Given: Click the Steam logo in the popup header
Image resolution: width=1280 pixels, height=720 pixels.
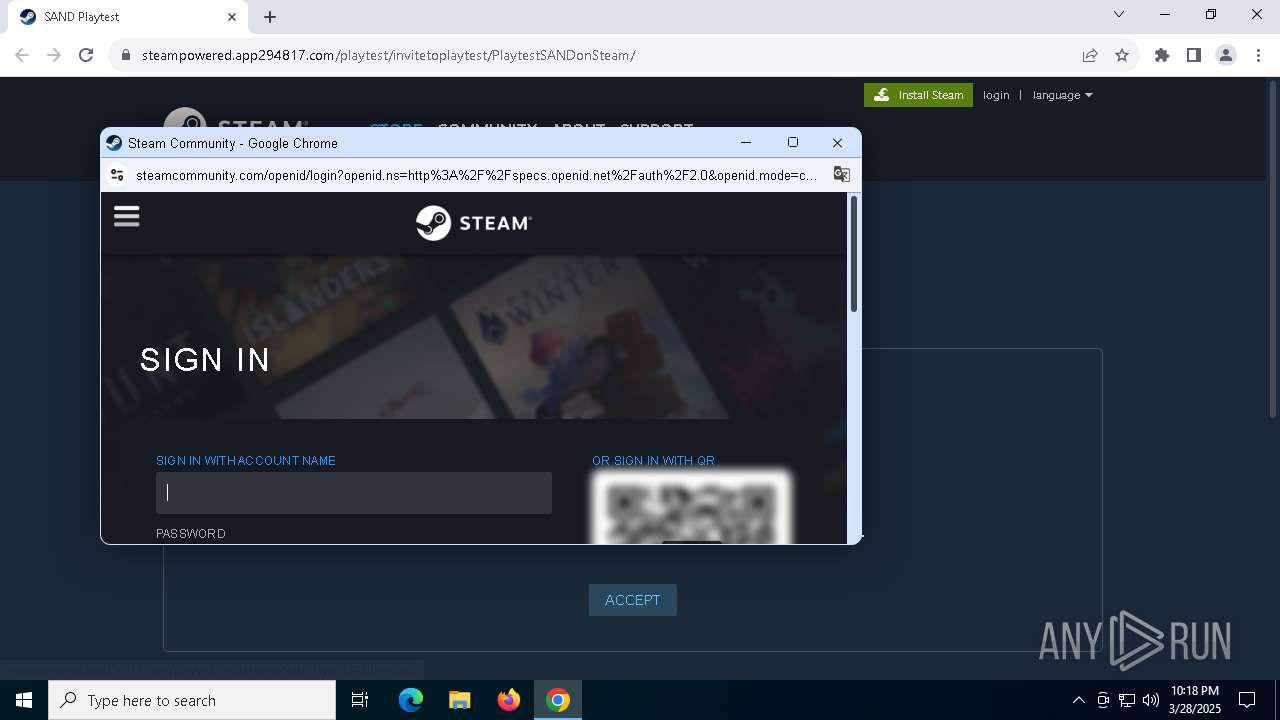Looking at the screenshot, I should (x=474, y=222).
